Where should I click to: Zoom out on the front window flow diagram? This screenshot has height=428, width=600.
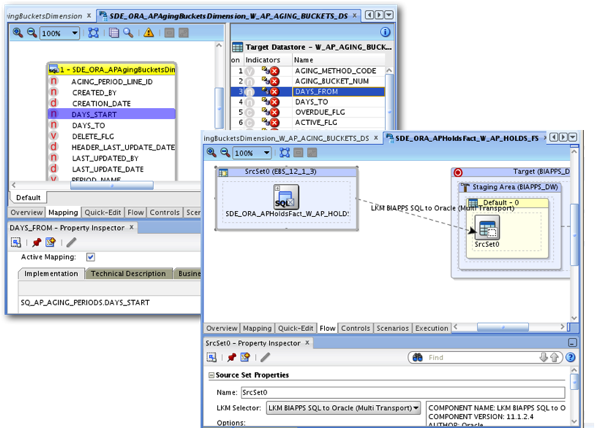pyautogui.click(x=225, y=153)
